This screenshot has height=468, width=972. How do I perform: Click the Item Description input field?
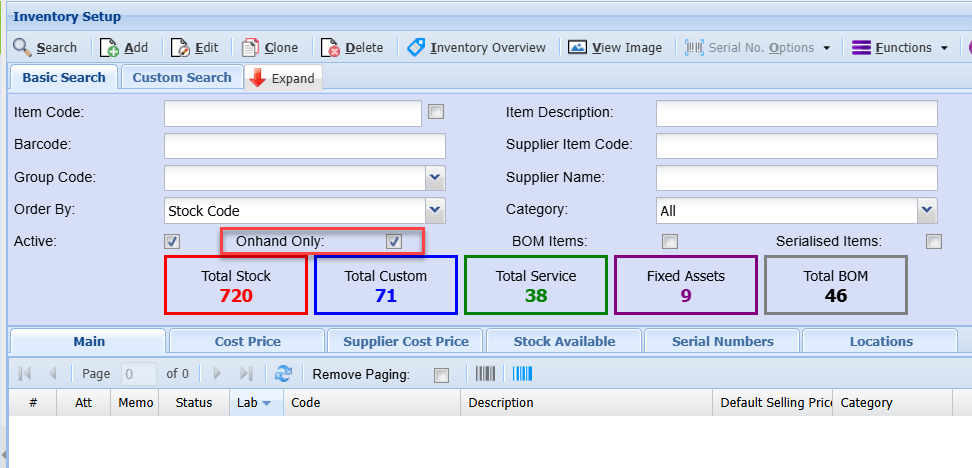point(796,113)
